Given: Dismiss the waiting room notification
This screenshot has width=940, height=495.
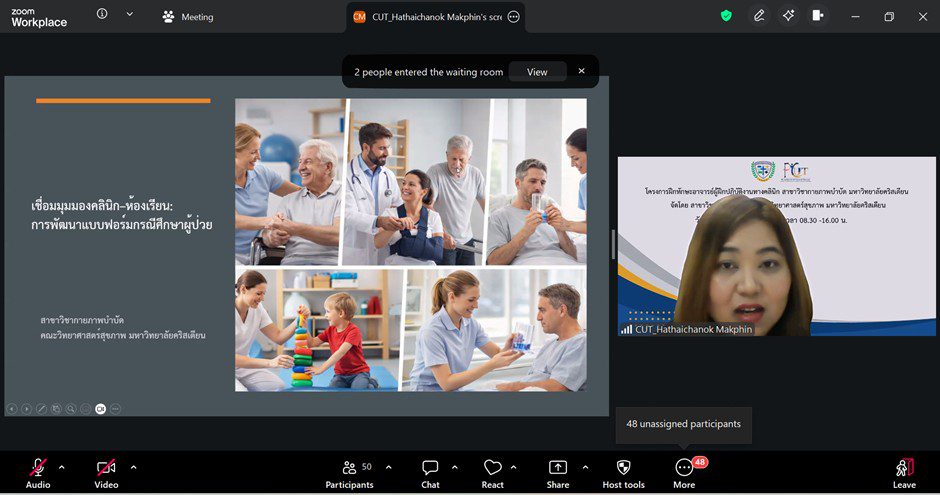Looking at the screenshot, I should pyautogui.click(x=581, y=71).
